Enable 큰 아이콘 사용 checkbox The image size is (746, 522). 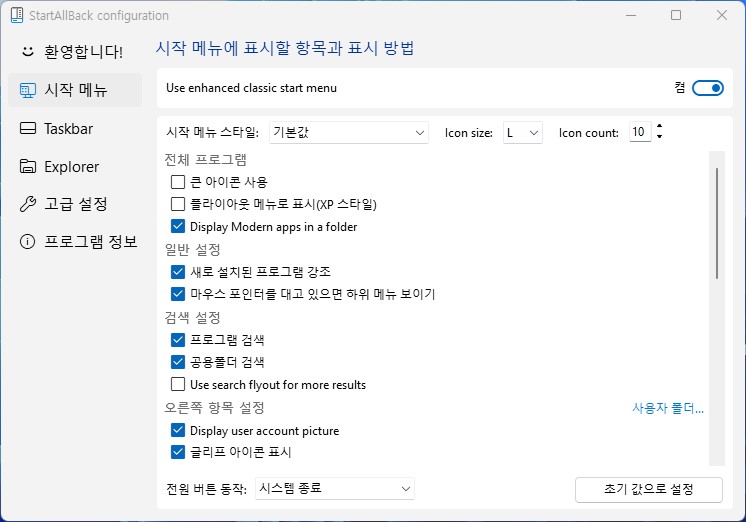click(177, 182)
